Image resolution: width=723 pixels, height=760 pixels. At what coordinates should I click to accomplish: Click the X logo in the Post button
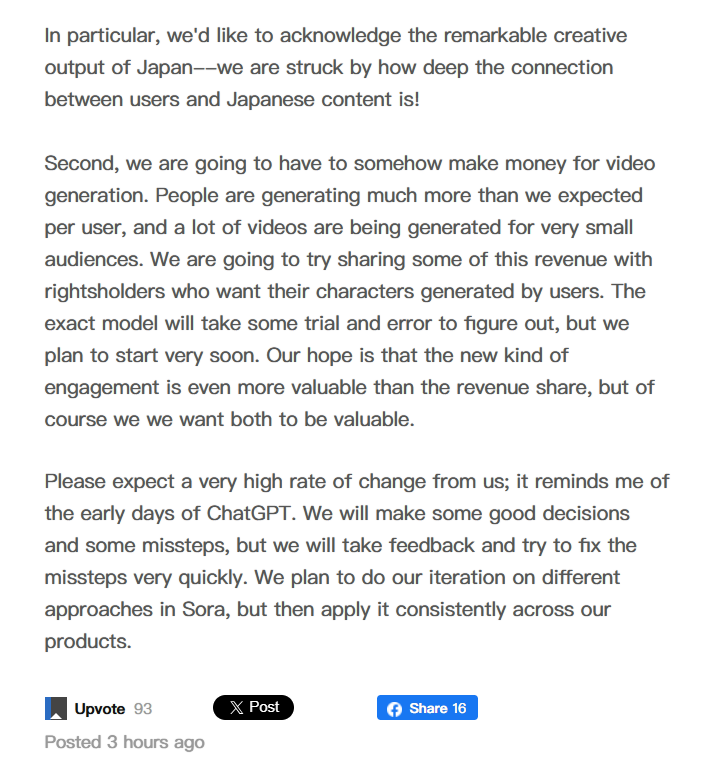pos(236,708)
